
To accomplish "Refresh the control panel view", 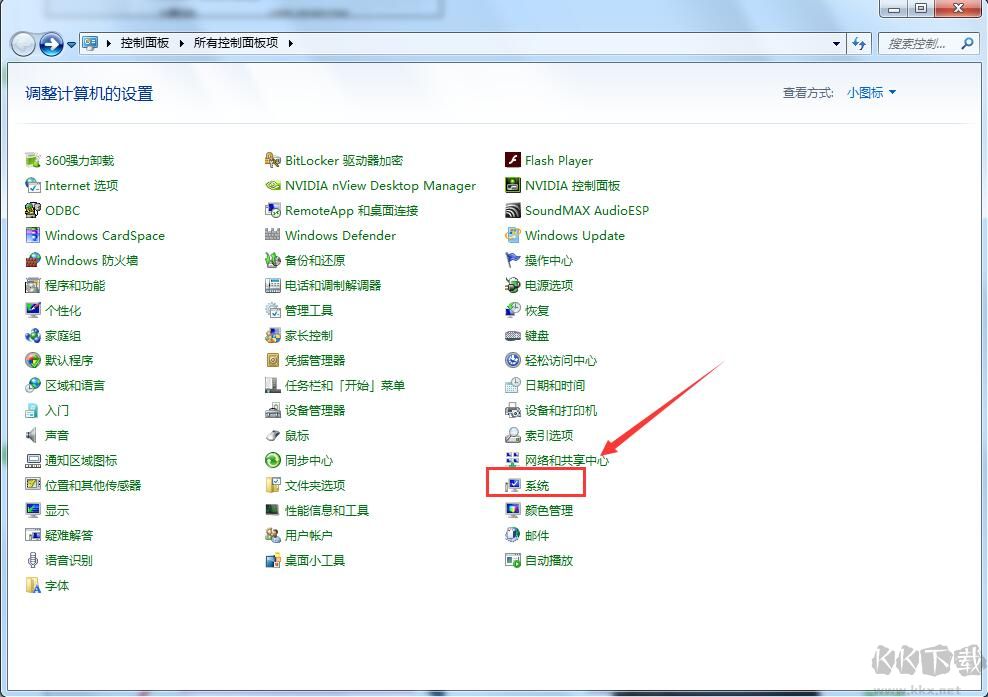I will point(859,43).
